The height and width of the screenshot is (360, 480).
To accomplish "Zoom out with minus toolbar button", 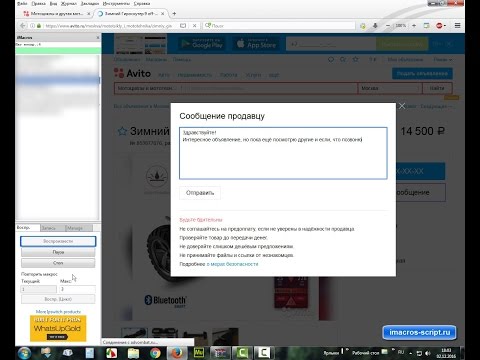I will [x=388, y=26].
